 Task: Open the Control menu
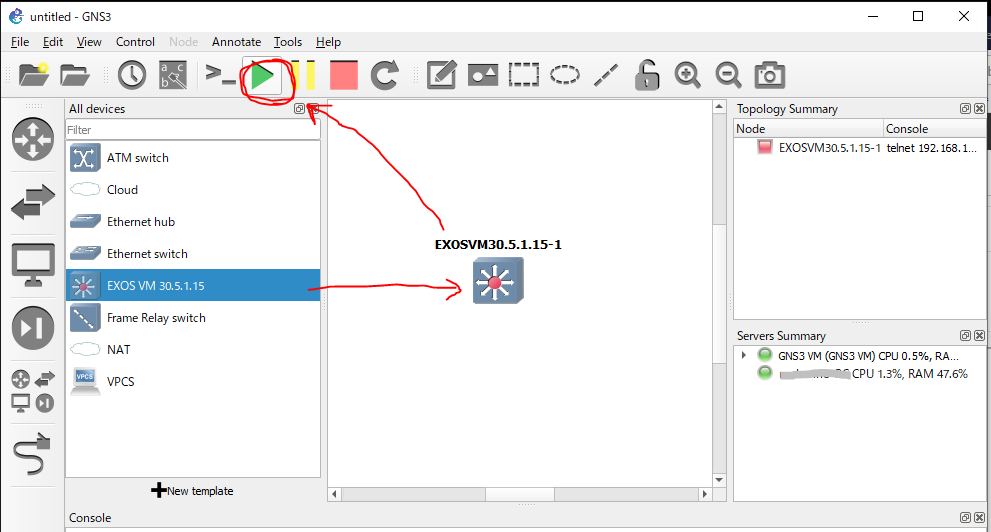[x=135, y=42]
